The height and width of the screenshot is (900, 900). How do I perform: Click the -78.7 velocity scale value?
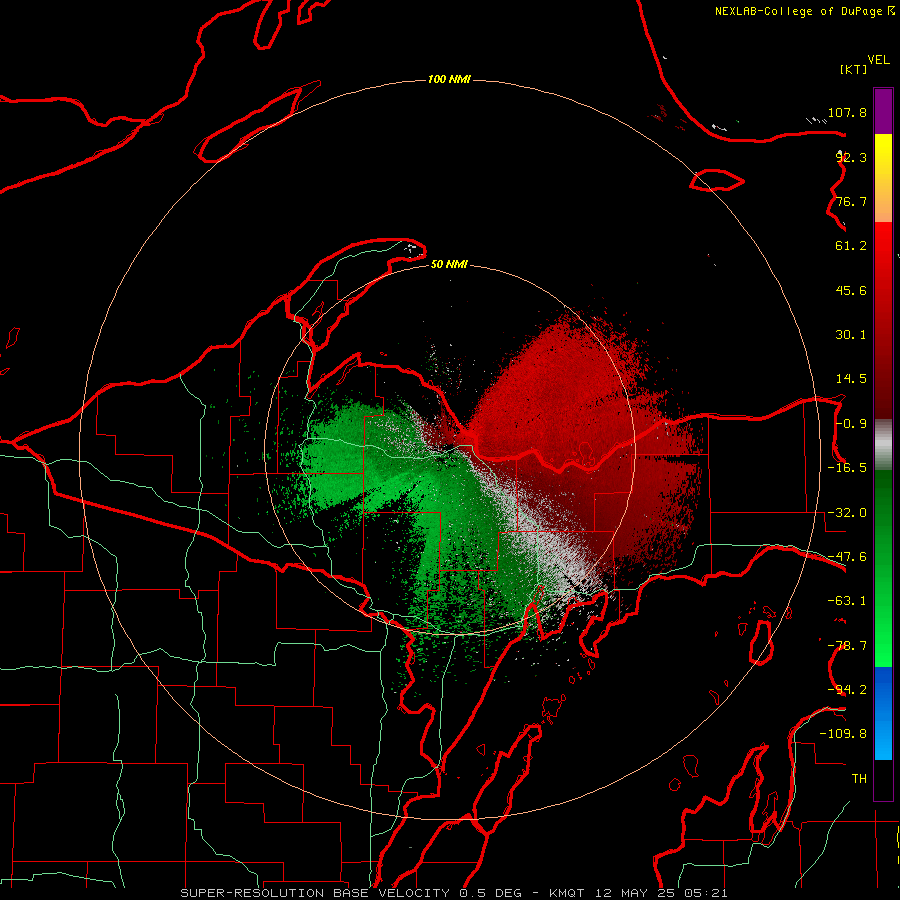[x=847, y=646]
